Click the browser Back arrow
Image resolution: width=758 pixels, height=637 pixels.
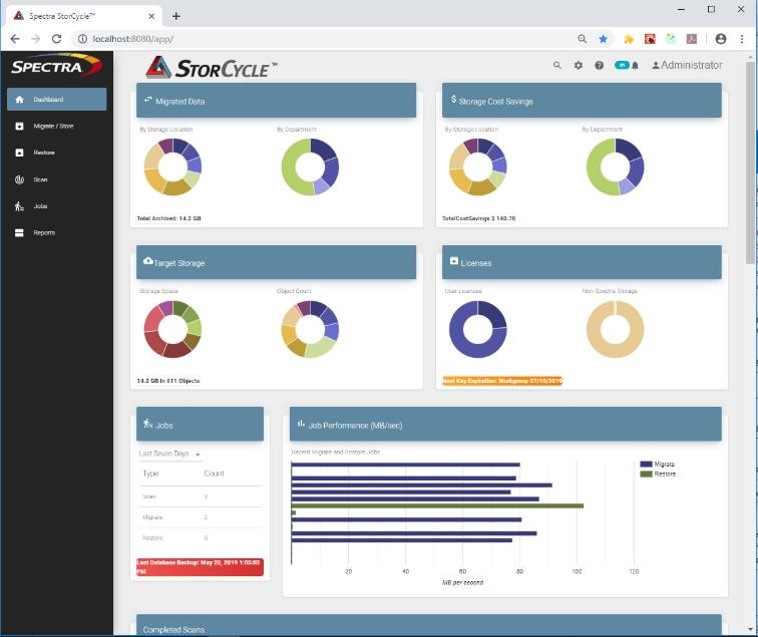pyautogui.click(x=15, y=39)
